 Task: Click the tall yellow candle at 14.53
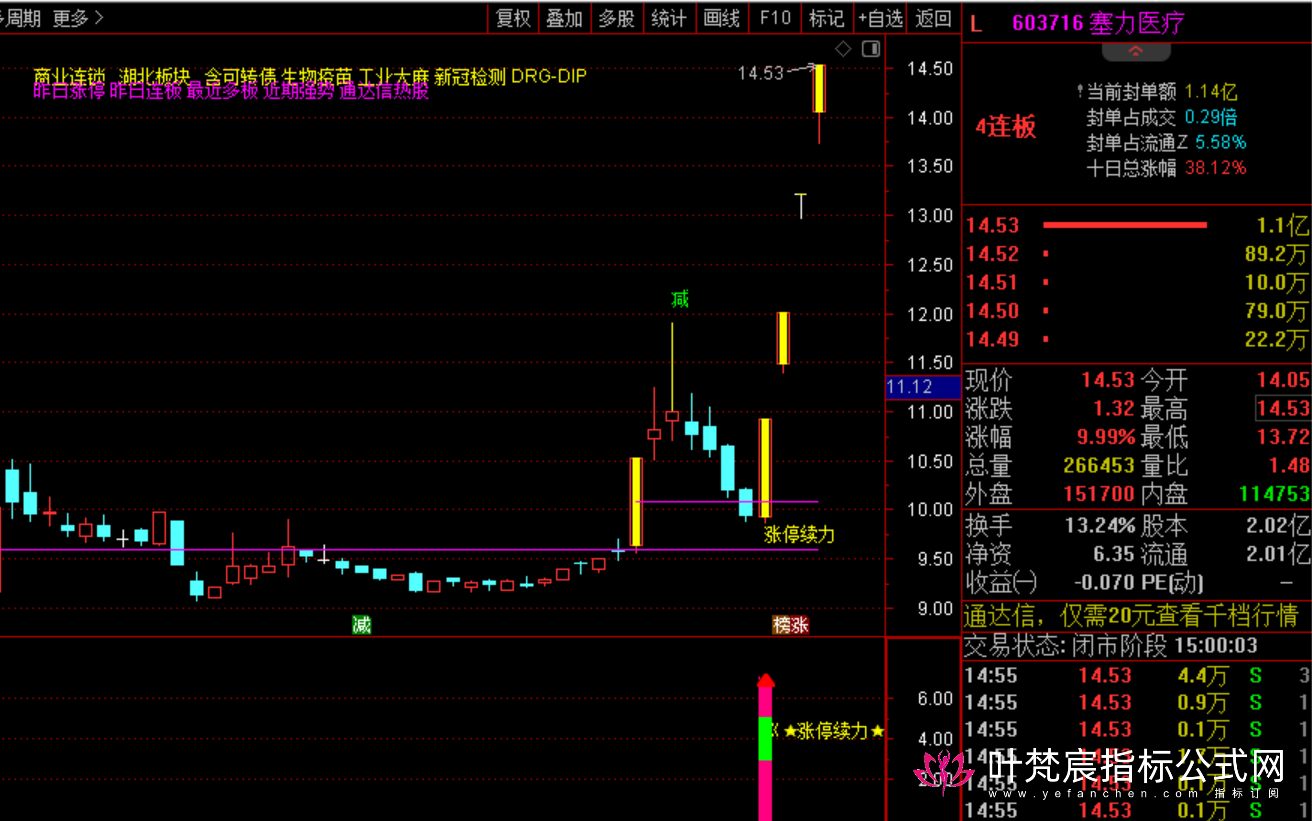click(x=819, y=88)
